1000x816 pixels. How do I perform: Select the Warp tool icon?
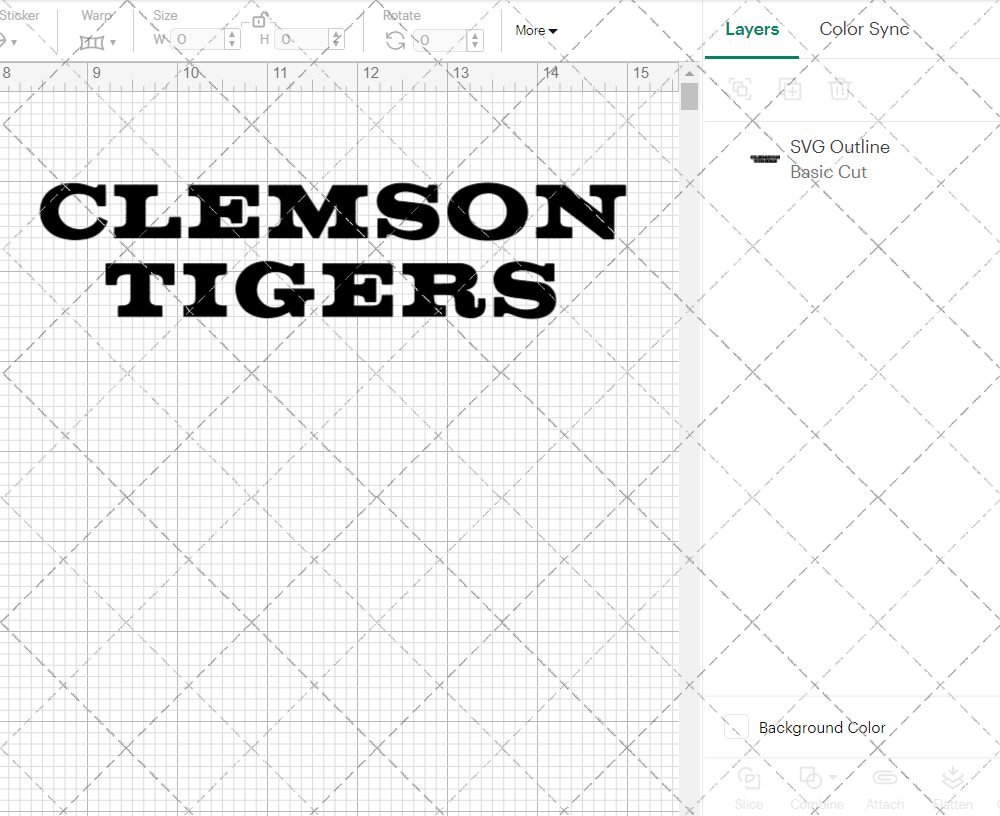pyautogui.click(x=91, y=42)
